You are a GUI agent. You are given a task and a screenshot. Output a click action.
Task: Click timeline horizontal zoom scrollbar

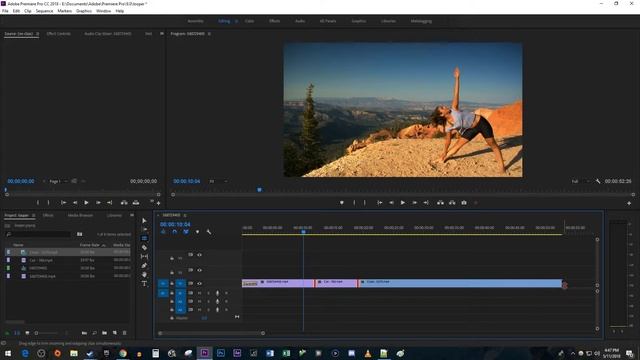211,333
